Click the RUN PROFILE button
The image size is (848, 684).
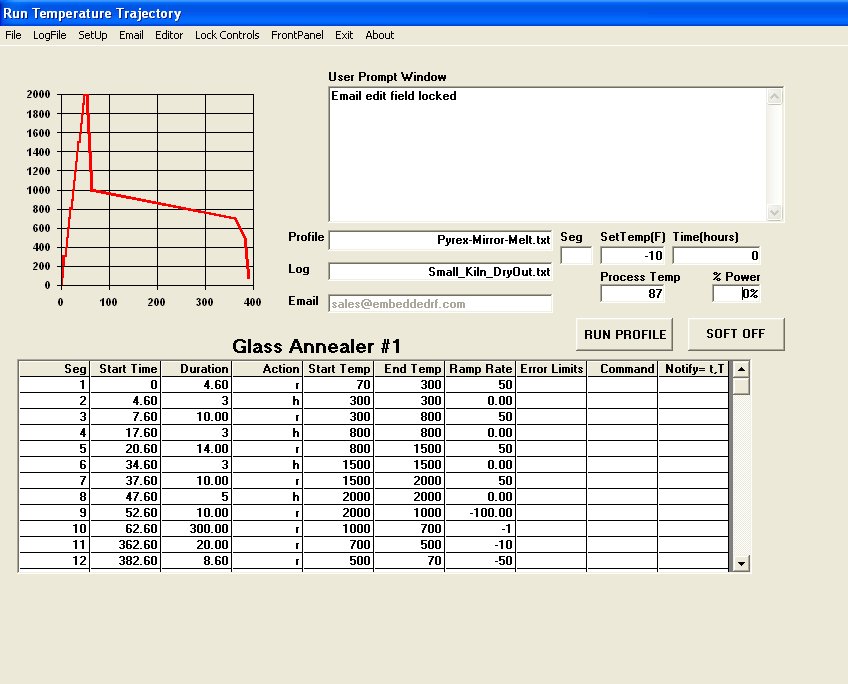tap(625, 334)
